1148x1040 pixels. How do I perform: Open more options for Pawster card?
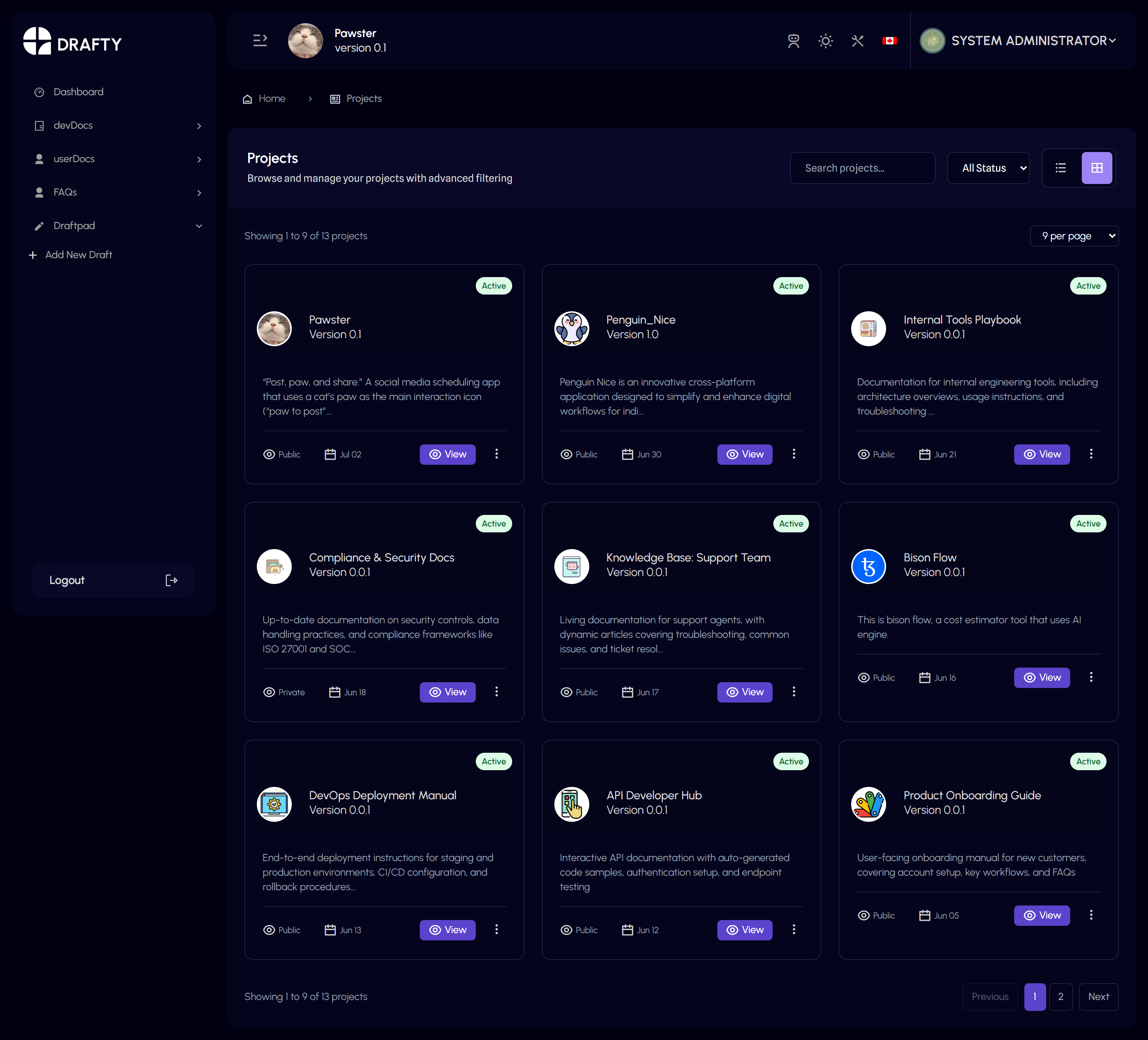[x=497, y=454]
